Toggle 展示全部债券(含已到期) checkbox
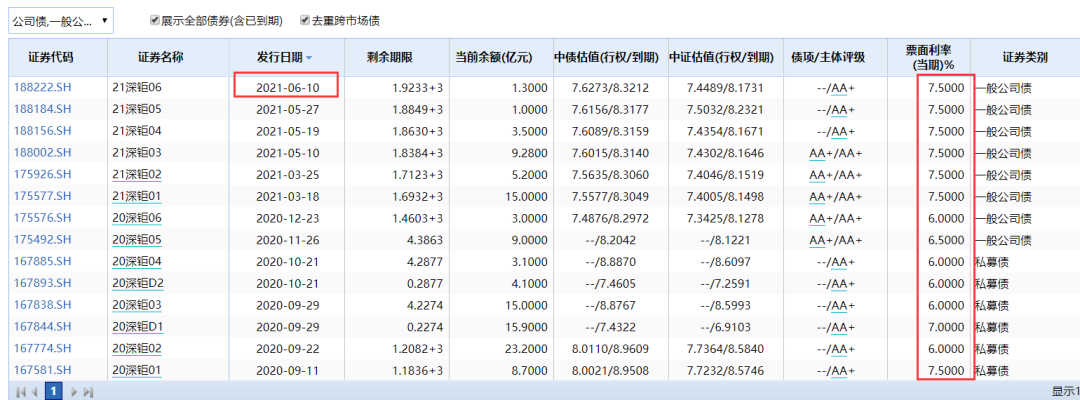This screenshot has width=1080, height=400. [154, 20]
